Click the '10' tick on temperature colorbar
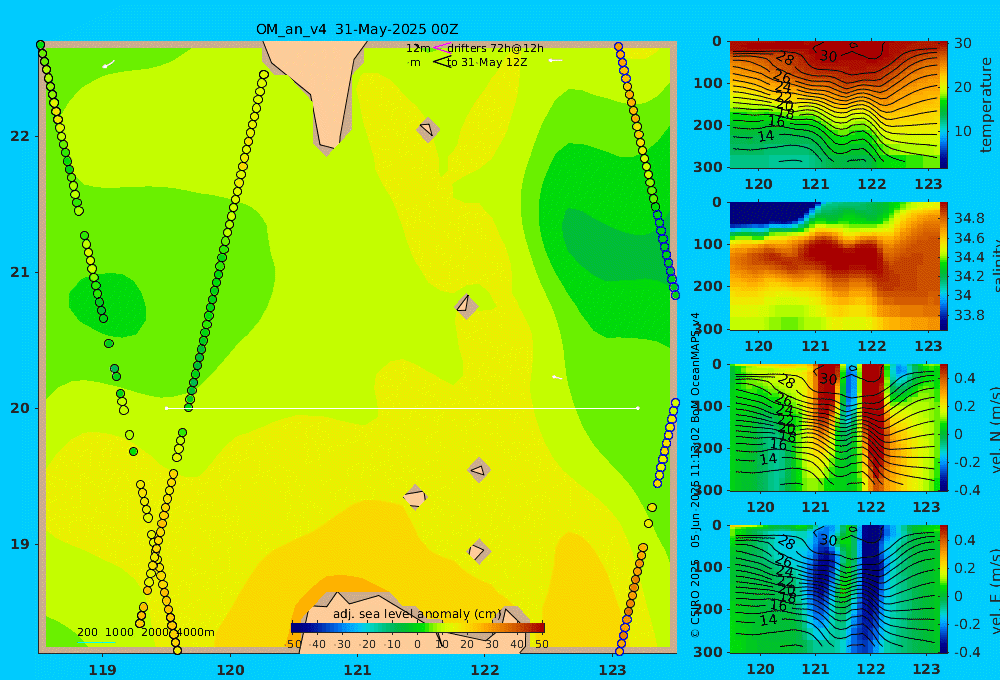1000x680 pixels. tap(963, 131)
